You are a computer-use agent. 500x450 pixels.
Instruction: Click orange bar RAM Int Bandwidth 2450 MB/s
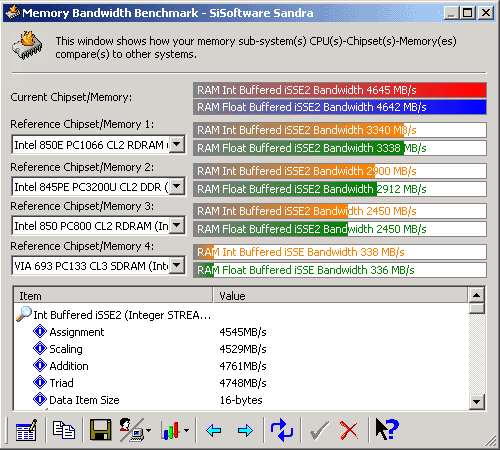340,211
